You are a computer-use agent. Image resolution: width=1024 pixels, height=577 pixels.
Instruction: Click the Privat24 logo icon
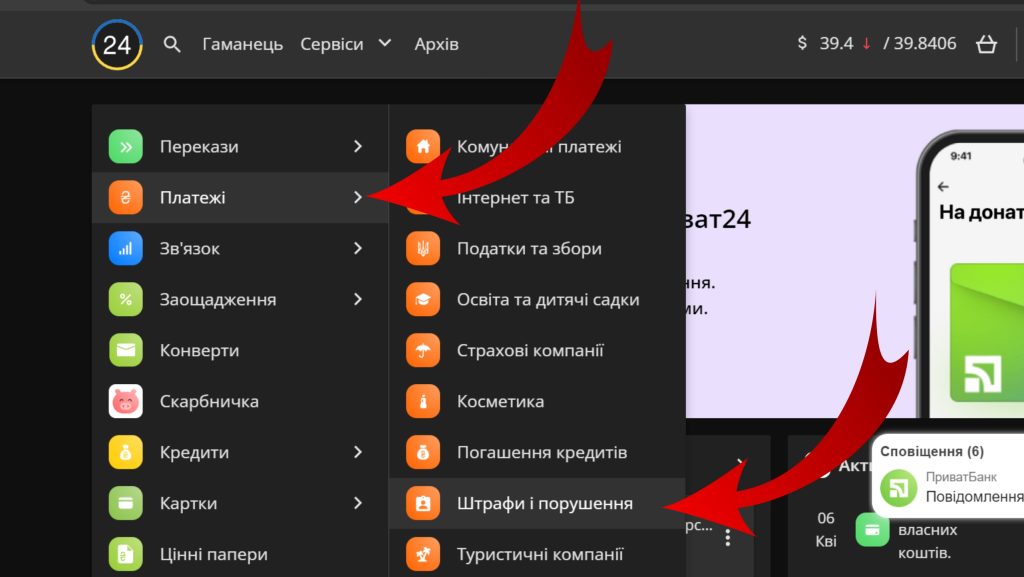(x=117, y=45)
